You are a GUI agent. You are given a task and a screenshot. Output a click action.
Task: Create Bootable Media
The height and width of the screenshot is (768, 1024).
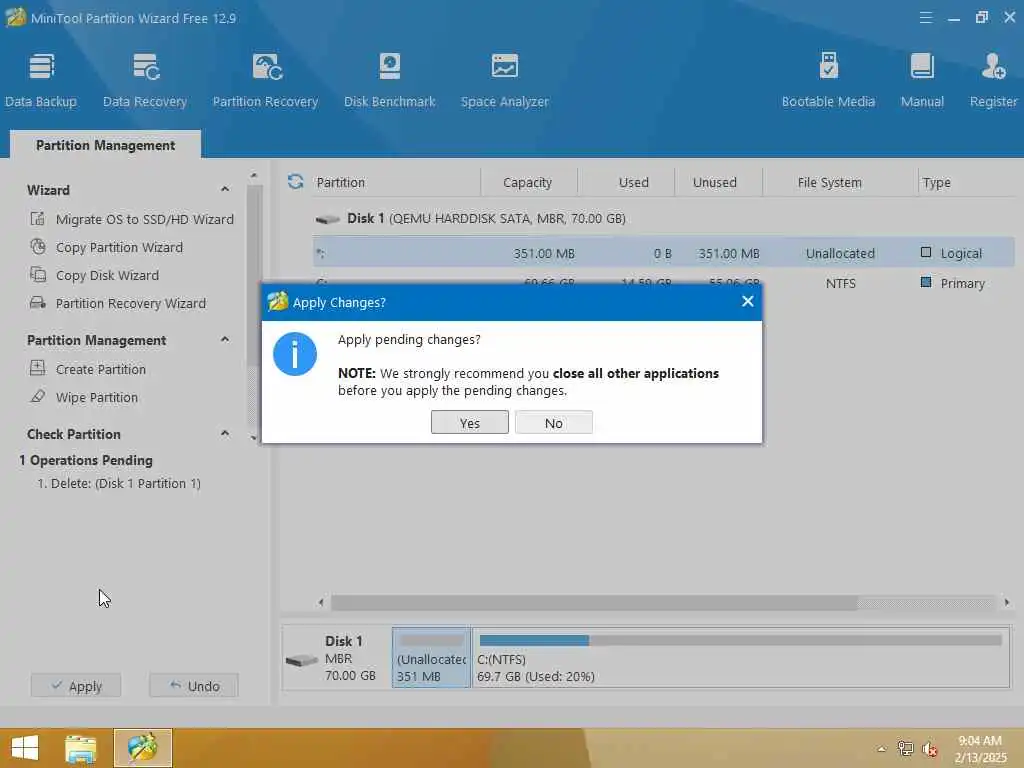click(828, 80)
